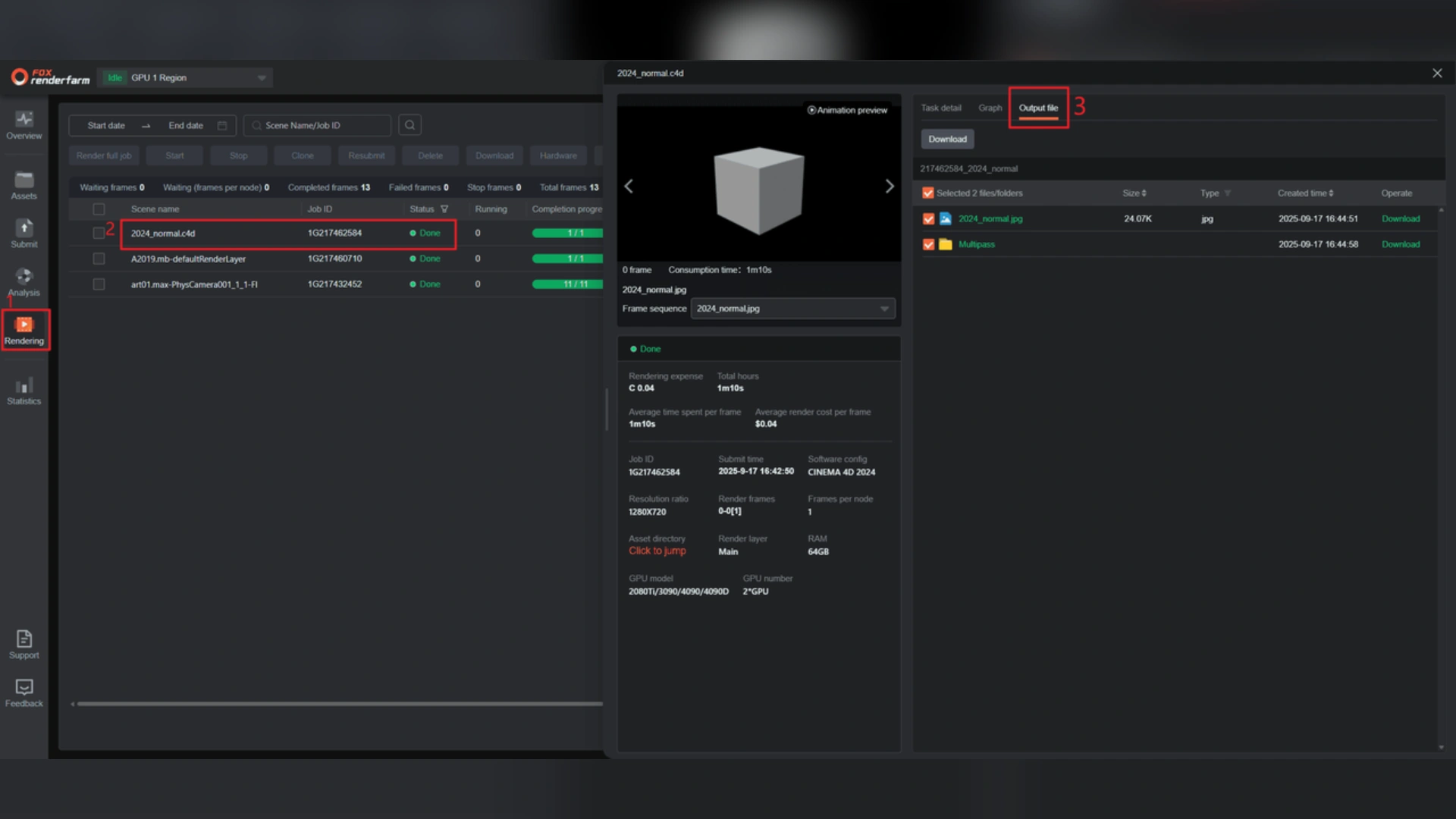Show next preview frame arrow
Viewport: 1456px width, 819px height.
point(890,186)
